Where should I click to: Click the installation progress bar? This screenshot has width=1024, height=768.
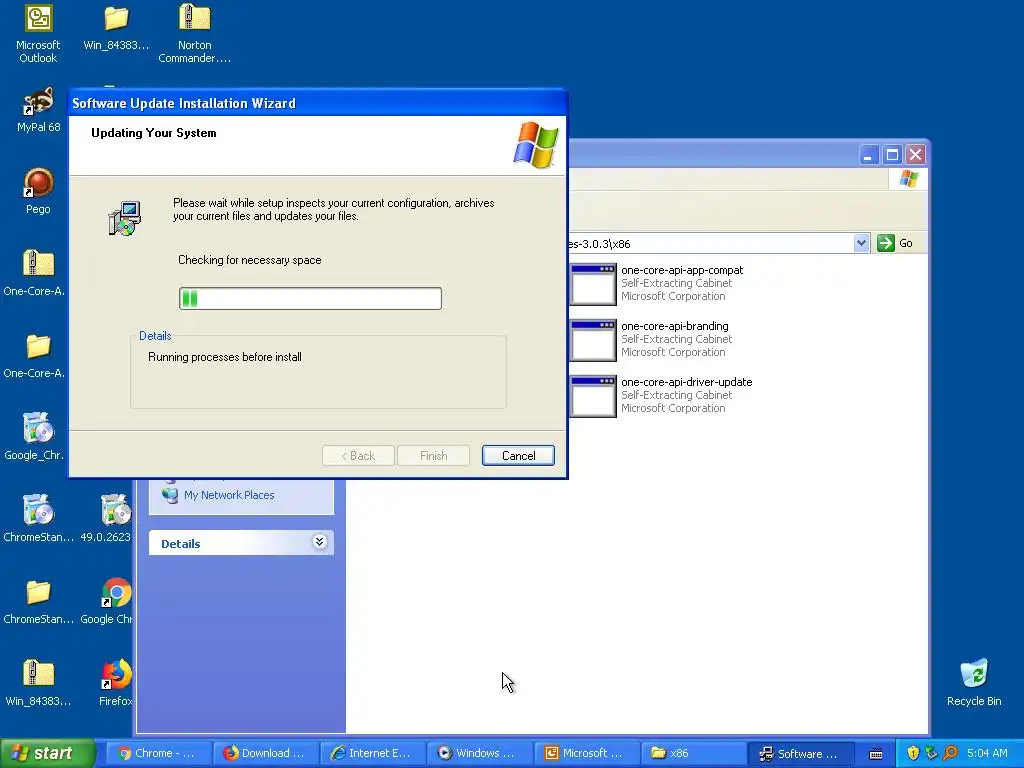[x=310, y=298]
